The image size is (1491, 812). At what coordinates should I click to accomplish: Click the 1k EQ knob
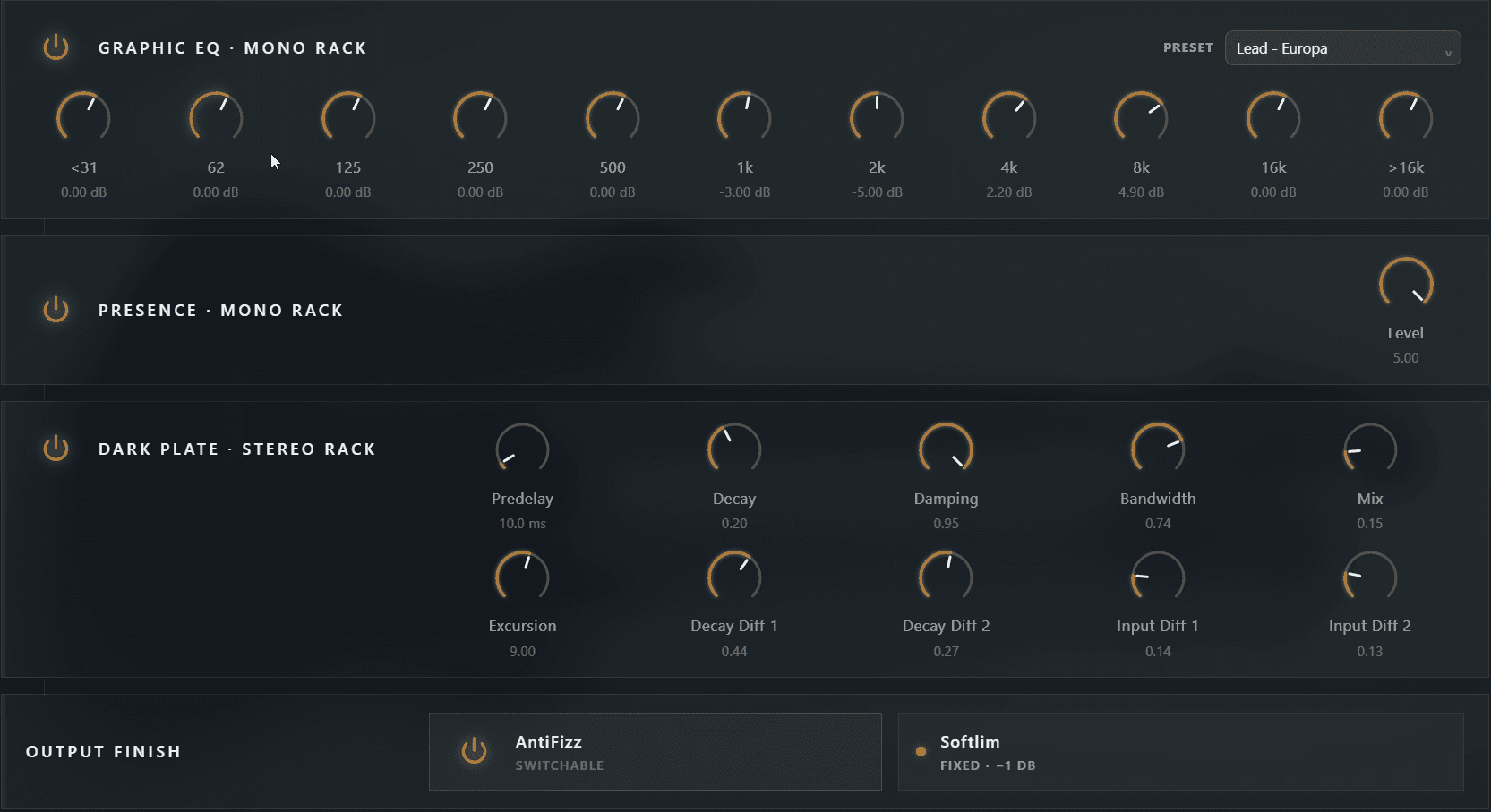coord(744,118)
